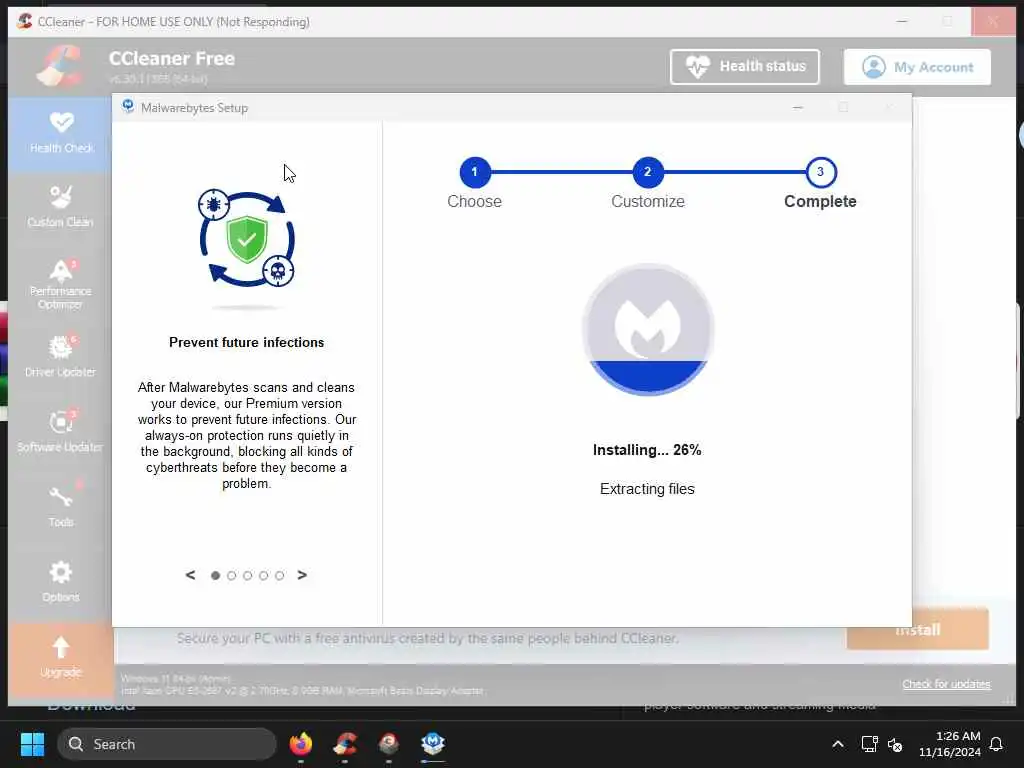Image resolution: width=1024 pixels, height=768 pixels.
Task: Click the 'Prevent future infections' heading
Action: tap(246, 342)
